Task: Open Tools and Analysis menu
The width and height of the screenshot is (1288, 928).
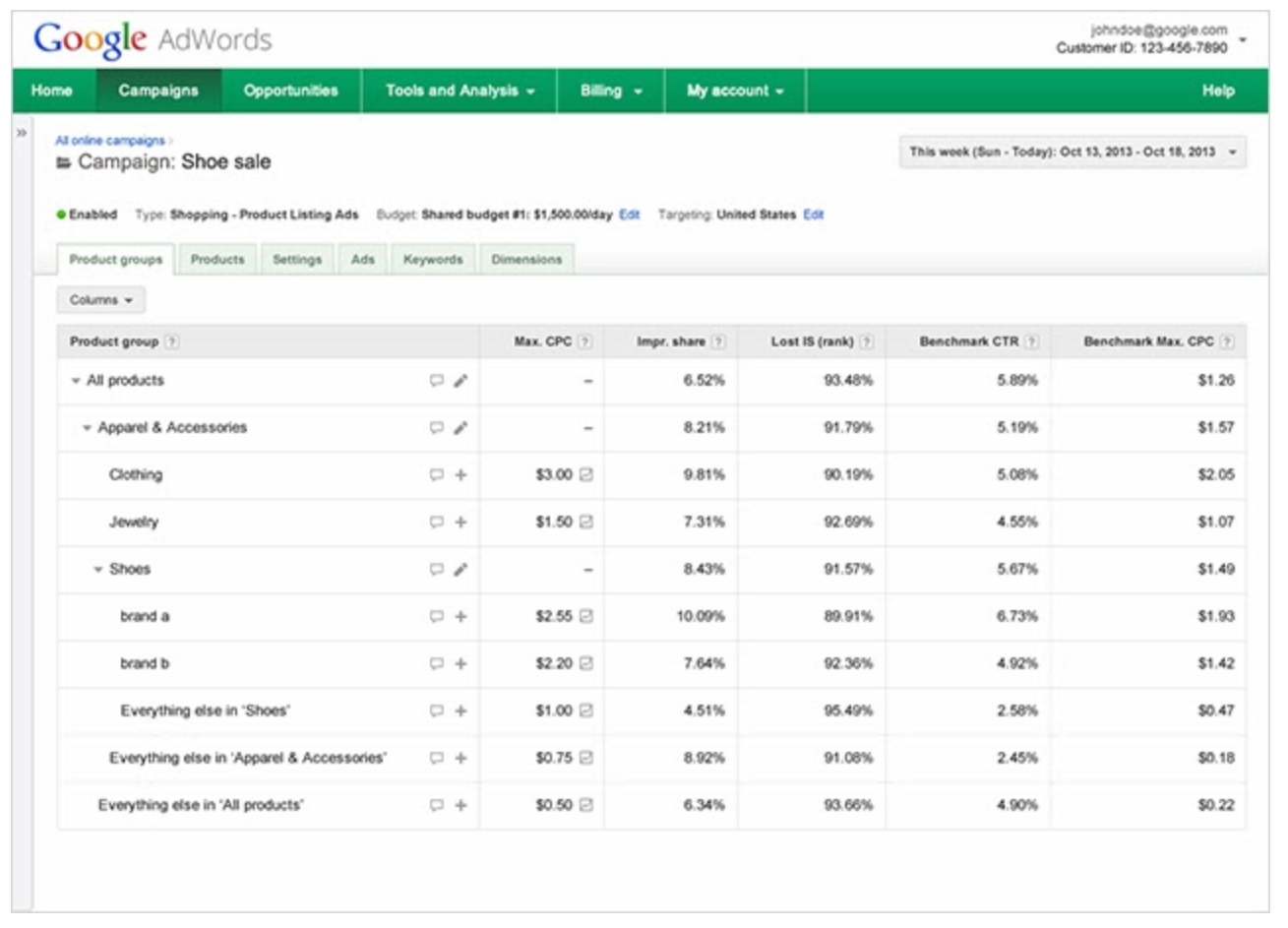Action: point(460,91)
